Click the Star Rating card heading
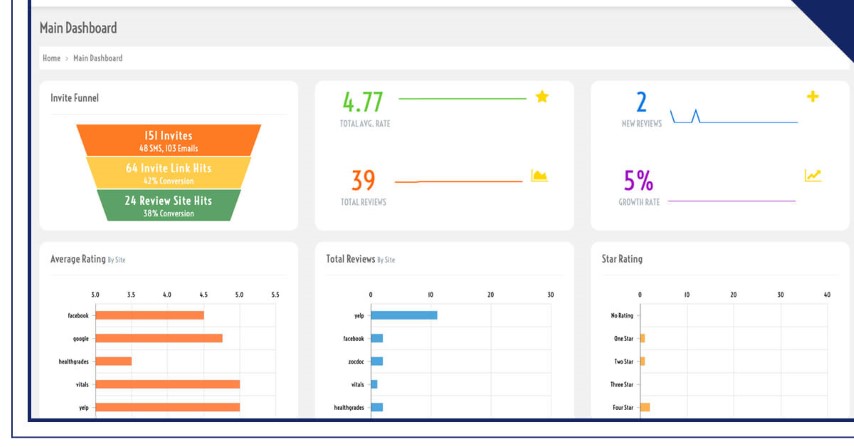 622,259
